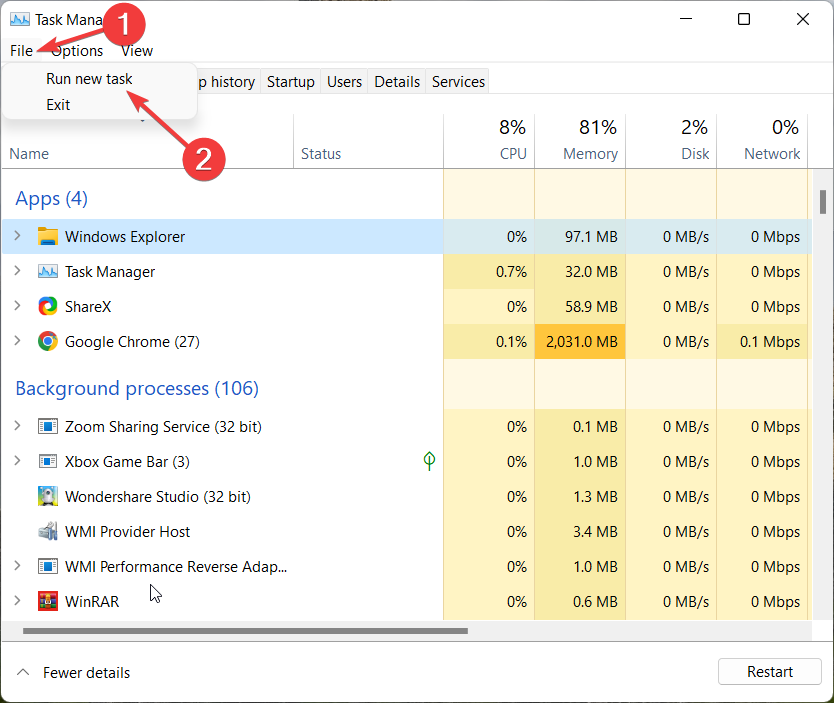The image size is (834, 703).
Task: Click the ShareX icon
Action: point(48,306)
